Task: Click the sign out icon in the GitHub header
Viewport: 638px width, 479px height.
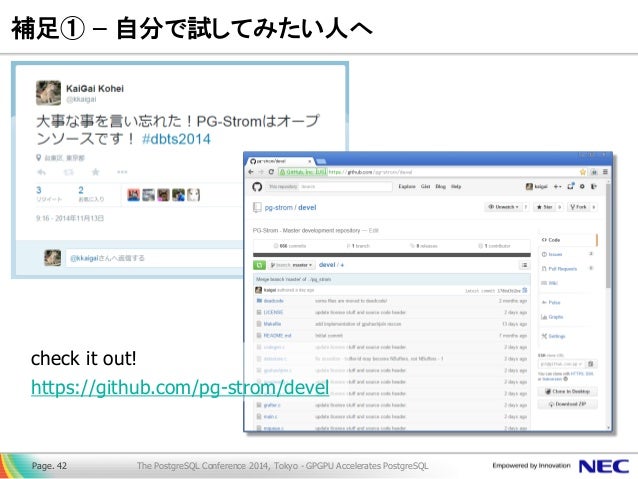Action: [x=594, y=186]
